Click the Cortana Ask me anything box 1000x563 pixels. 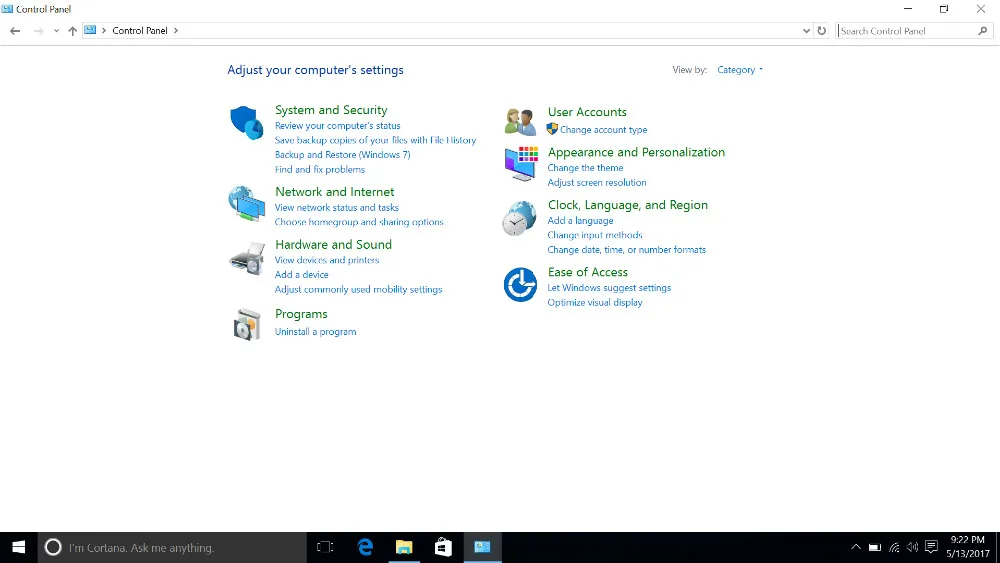(172, 547)
